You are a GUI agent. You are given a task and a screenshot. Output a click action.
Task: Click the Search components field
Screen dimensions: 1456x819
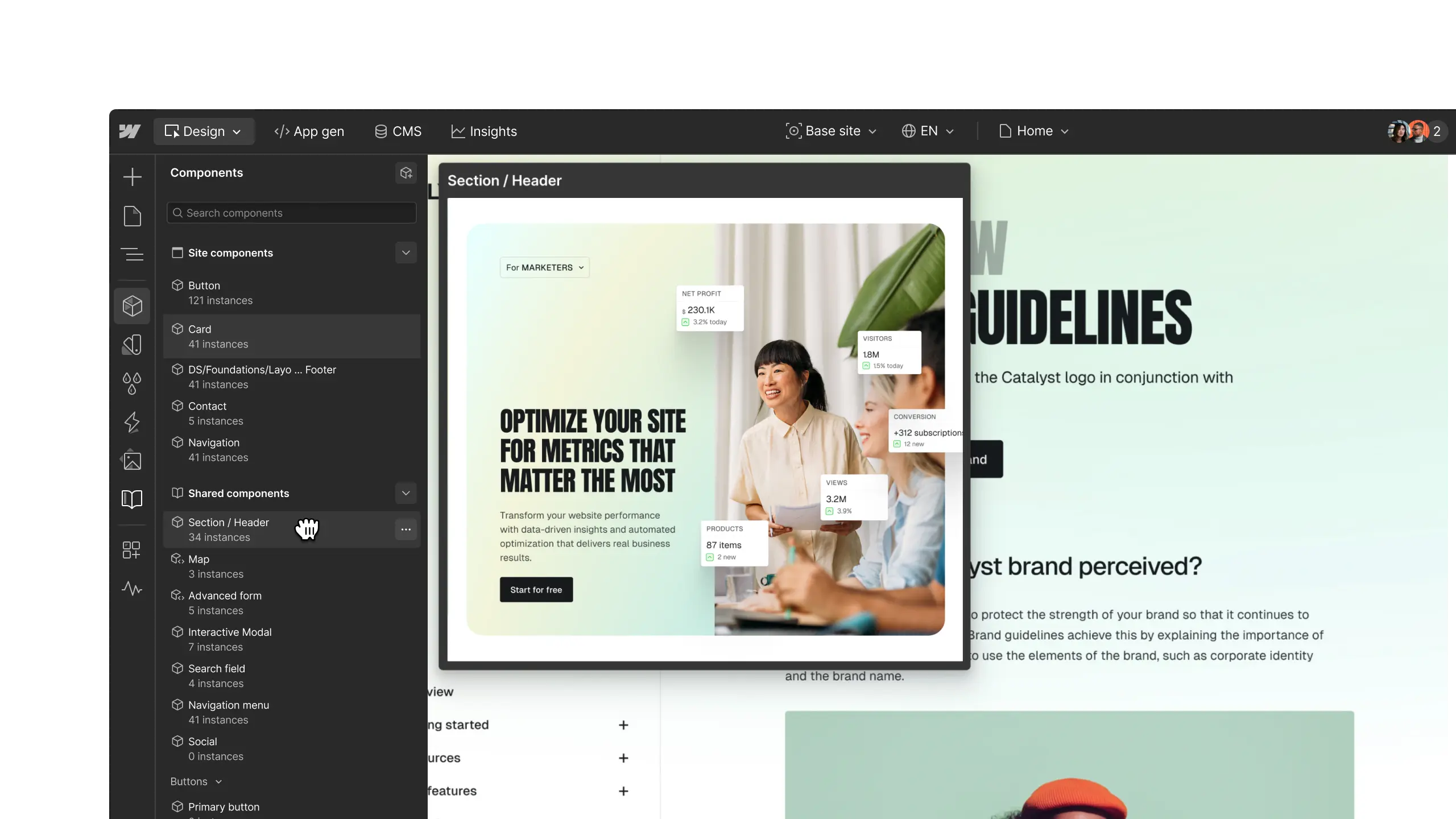[x=291, y=213]
